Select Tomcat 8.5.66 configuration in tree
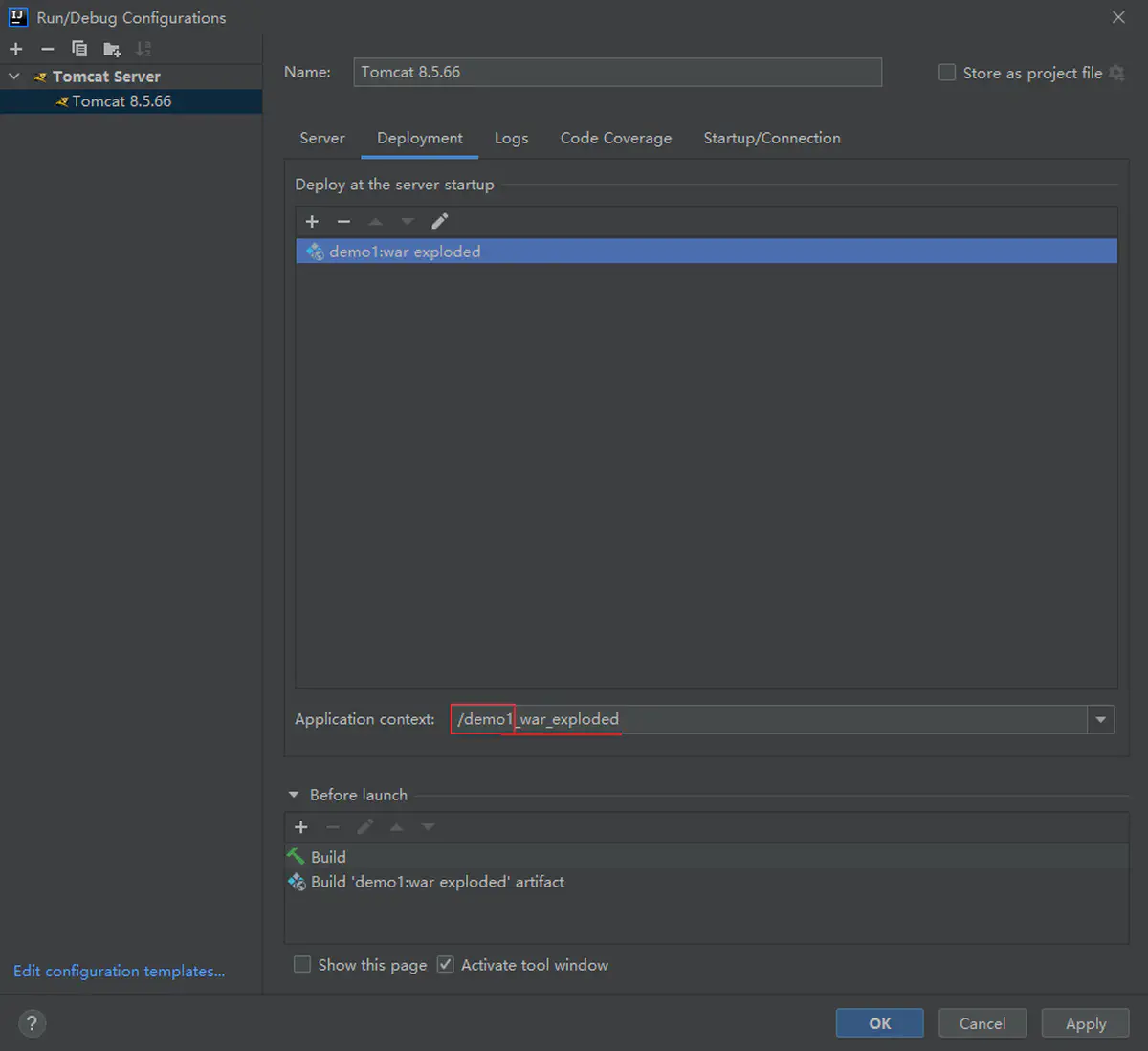Viewport: 1148px width, 1051px height. click(131, 101)
